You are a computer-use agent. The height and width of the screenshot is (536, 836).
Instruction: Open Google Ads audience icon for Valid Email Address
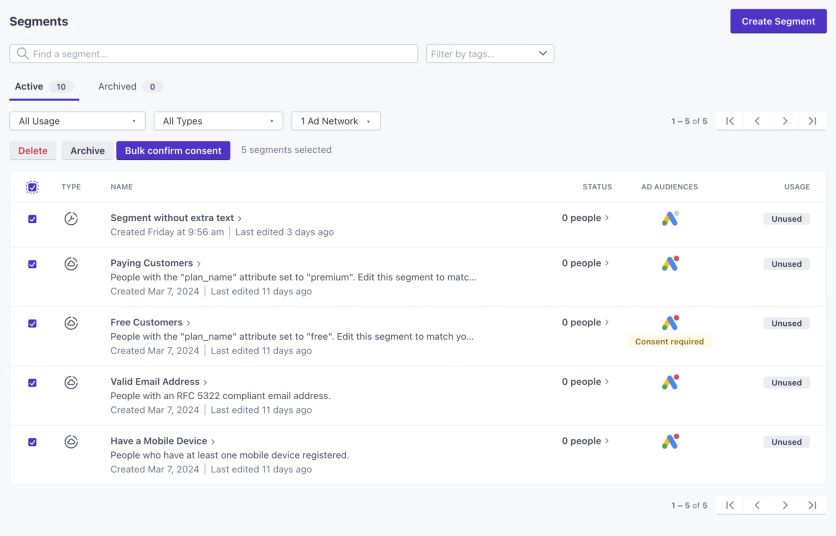tap(670, 382)
